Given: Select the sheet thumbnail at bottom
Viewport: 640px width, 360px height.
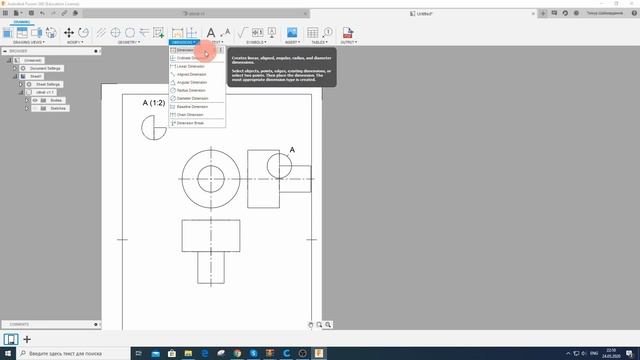Looking at the screenshot, I should click(11, 339).
